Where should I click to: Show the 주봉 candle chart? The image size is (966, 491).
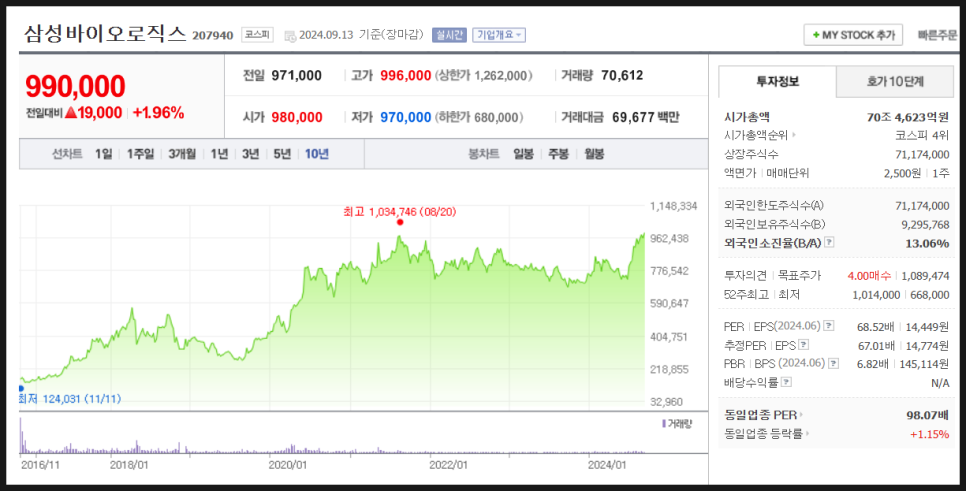558,154
